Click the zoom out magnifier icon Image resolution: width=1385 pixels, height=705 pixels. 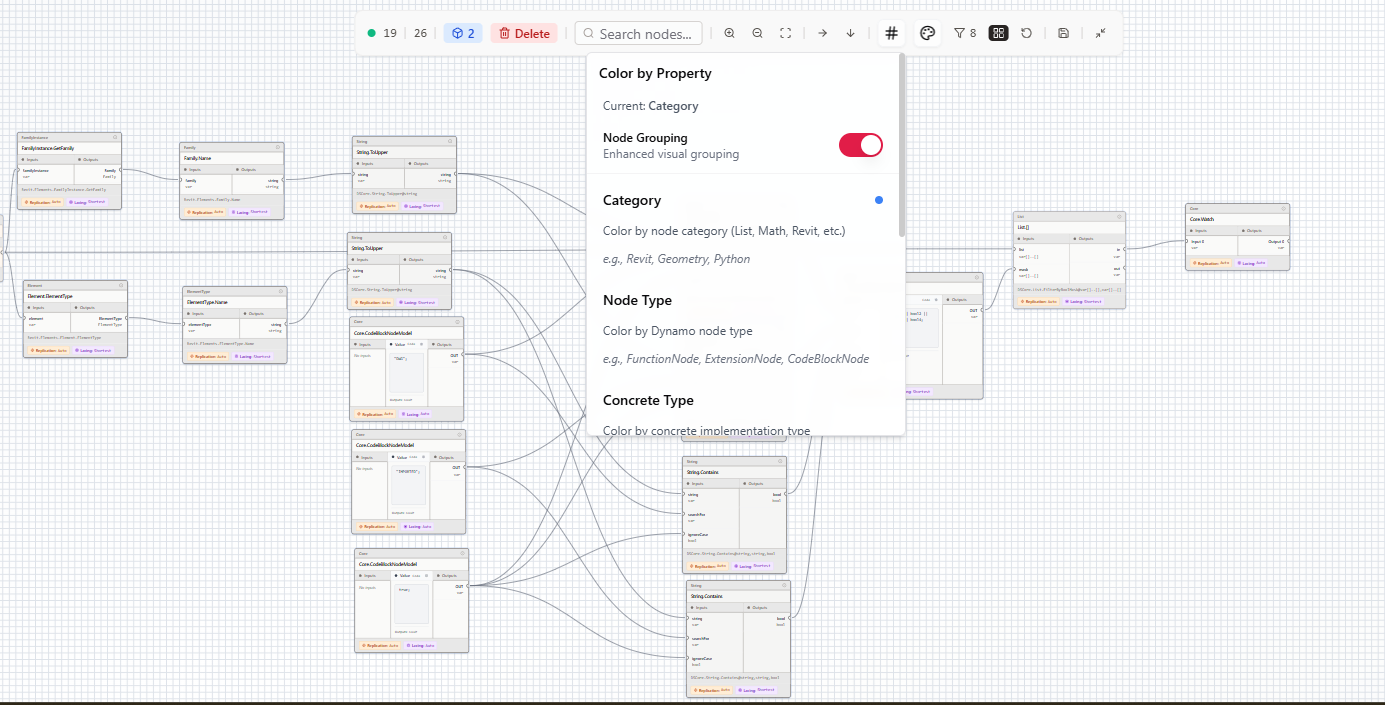(x=757, y=33)
